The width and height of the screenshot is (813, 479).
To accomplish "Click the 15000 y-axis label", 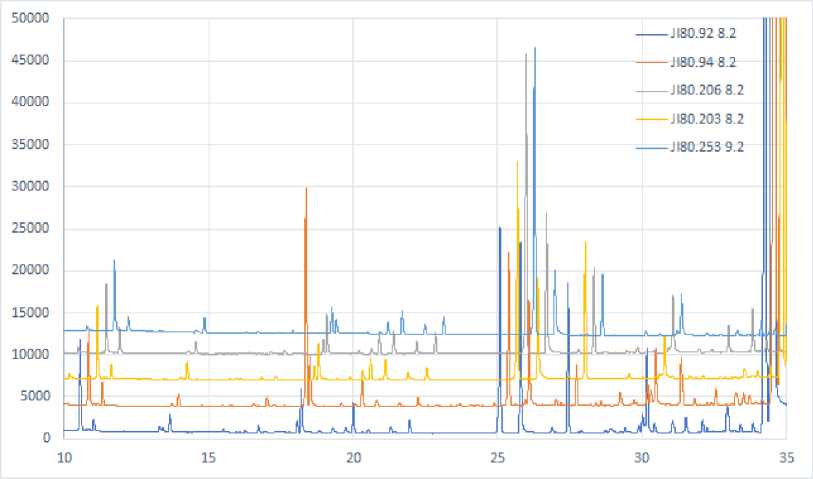I will tap(30, 312).
